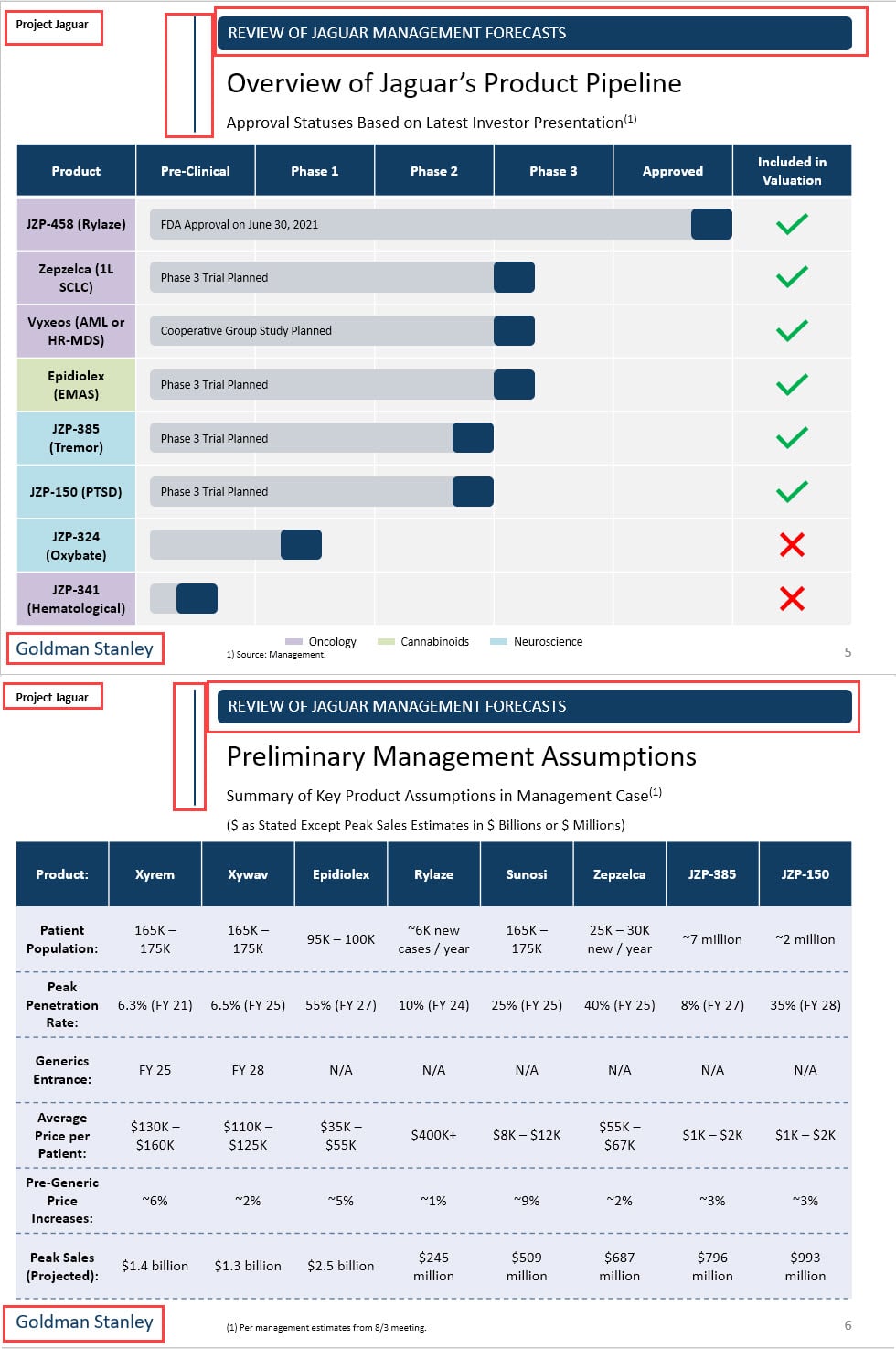This screenshot has width=896, height=1349.
Task: Select the Included in Valuation column header
Action: point(792,170)
